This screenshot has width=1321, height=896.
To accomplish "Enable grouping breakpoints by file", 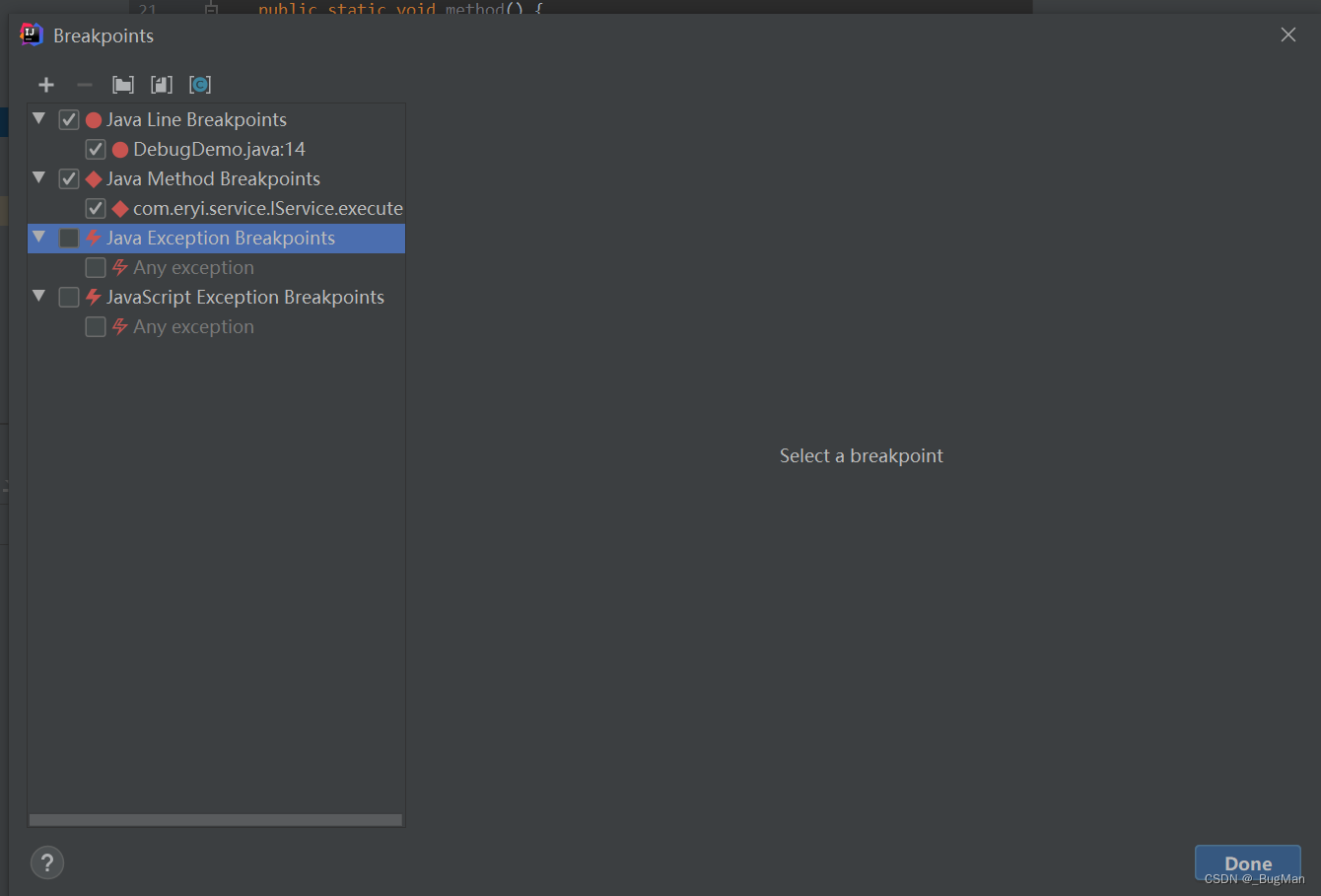I will click(x=161, y=85).
